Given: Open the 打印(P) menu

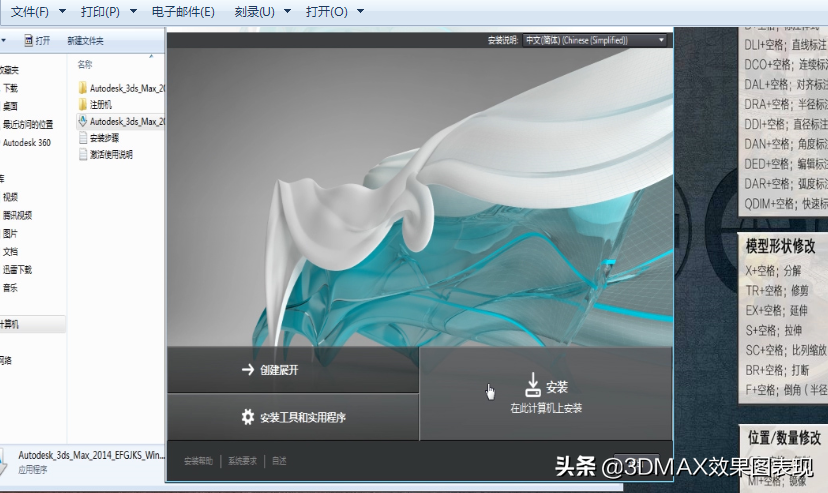Looking at the screenshot, I should point(100,12).
